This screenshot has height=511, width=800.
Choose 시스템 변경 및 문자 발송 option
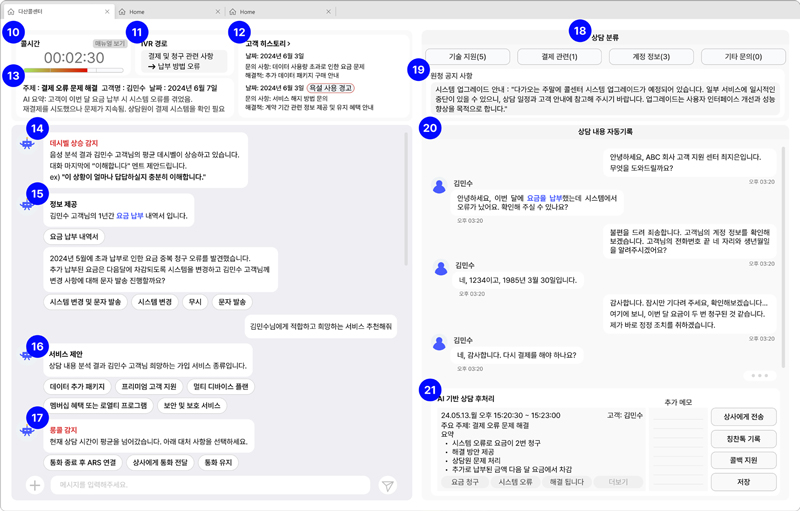click(x=85, y=302)
